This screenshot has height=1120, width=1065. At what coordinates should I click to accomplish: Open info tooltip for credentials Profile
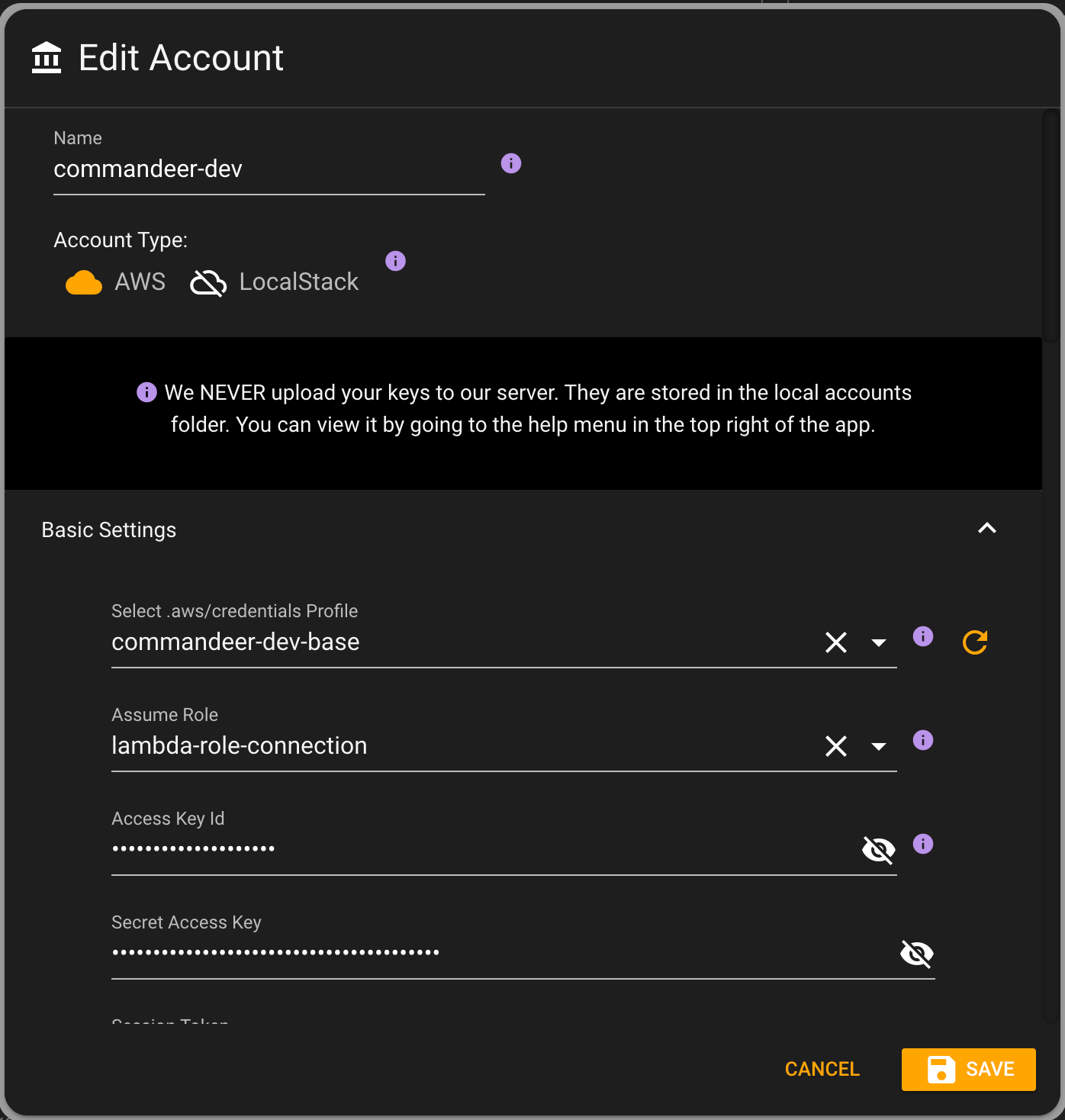coord(923,636)
